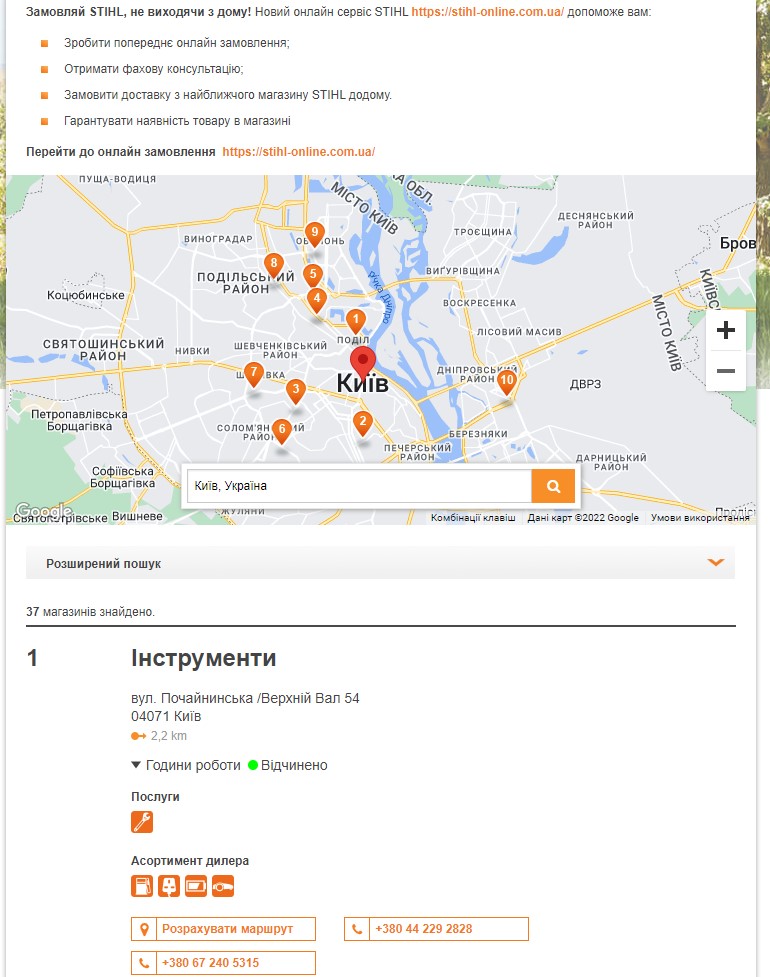
Task: Click the Розширений пошук chevron arrow
Action: tap(716, 563)
